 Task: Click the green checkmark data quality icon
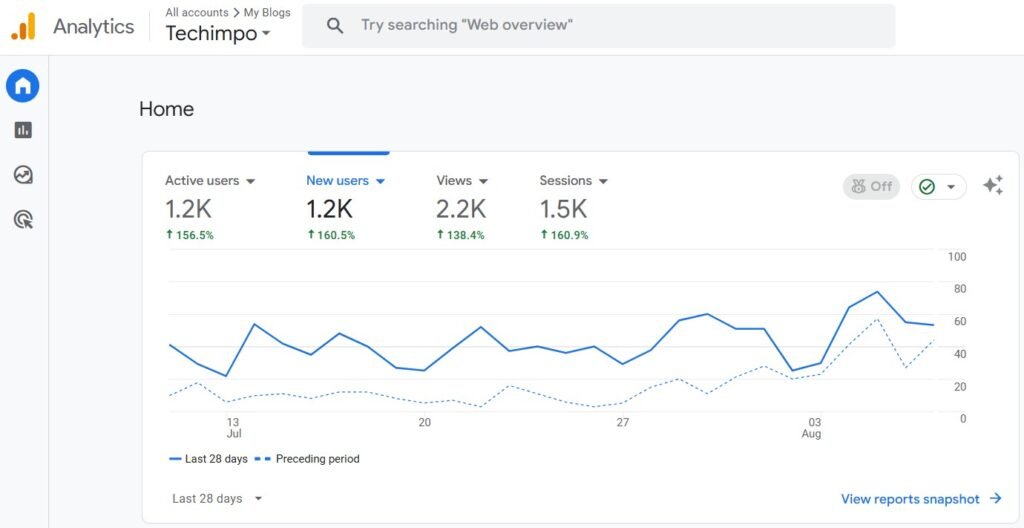coord(927,187)
